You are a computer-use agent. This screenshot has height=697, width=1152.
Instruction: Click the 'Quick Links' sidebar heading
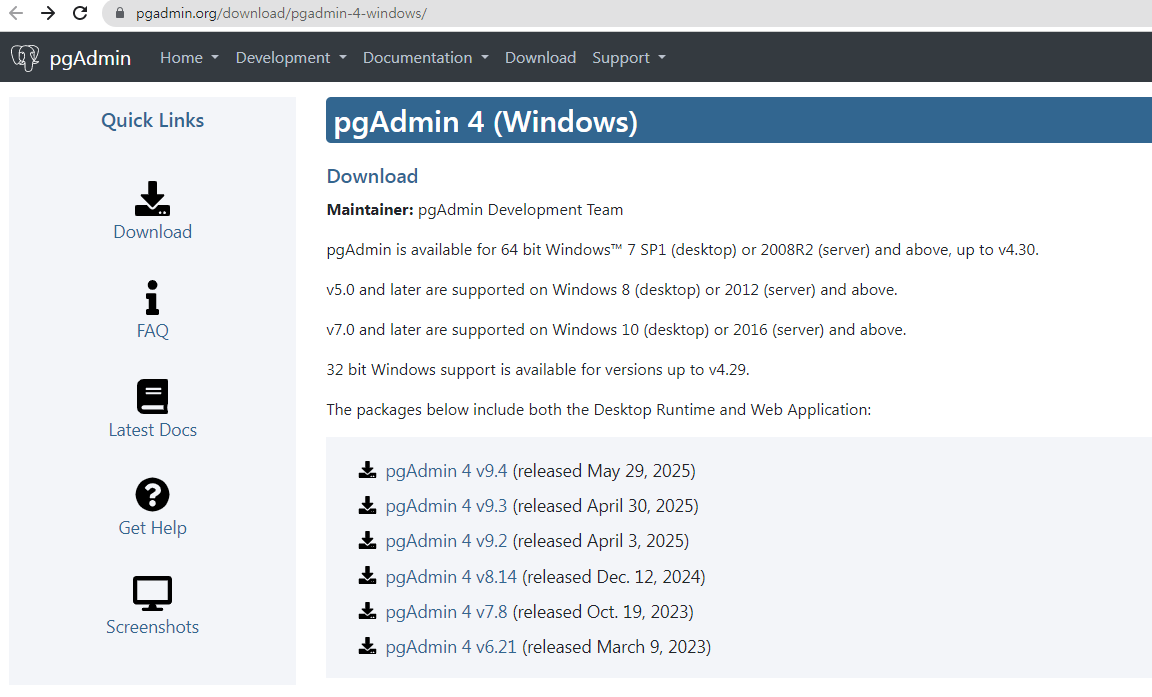152,120
